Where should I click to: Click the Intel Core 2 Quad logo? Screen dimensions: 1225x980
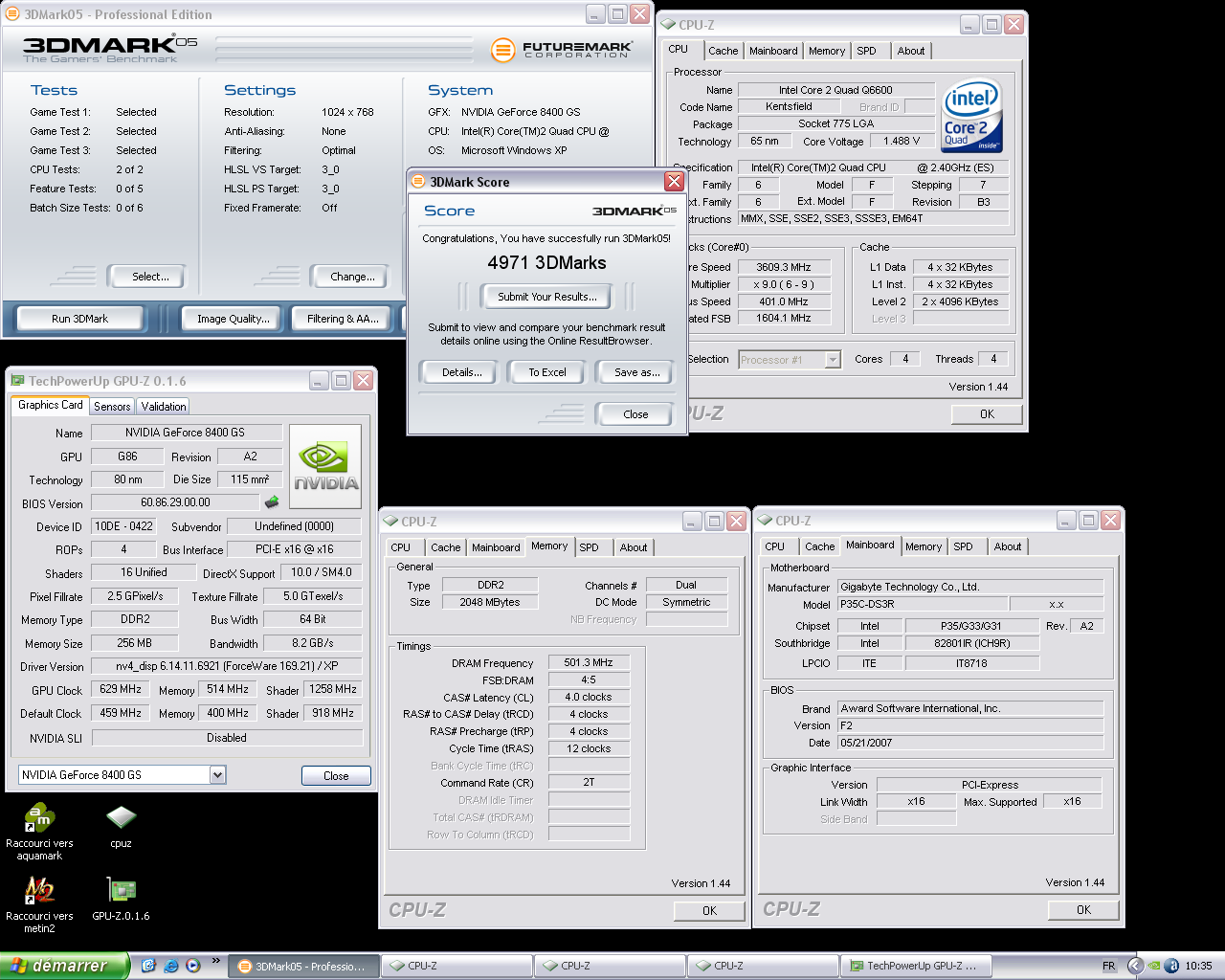coord(971,115)
